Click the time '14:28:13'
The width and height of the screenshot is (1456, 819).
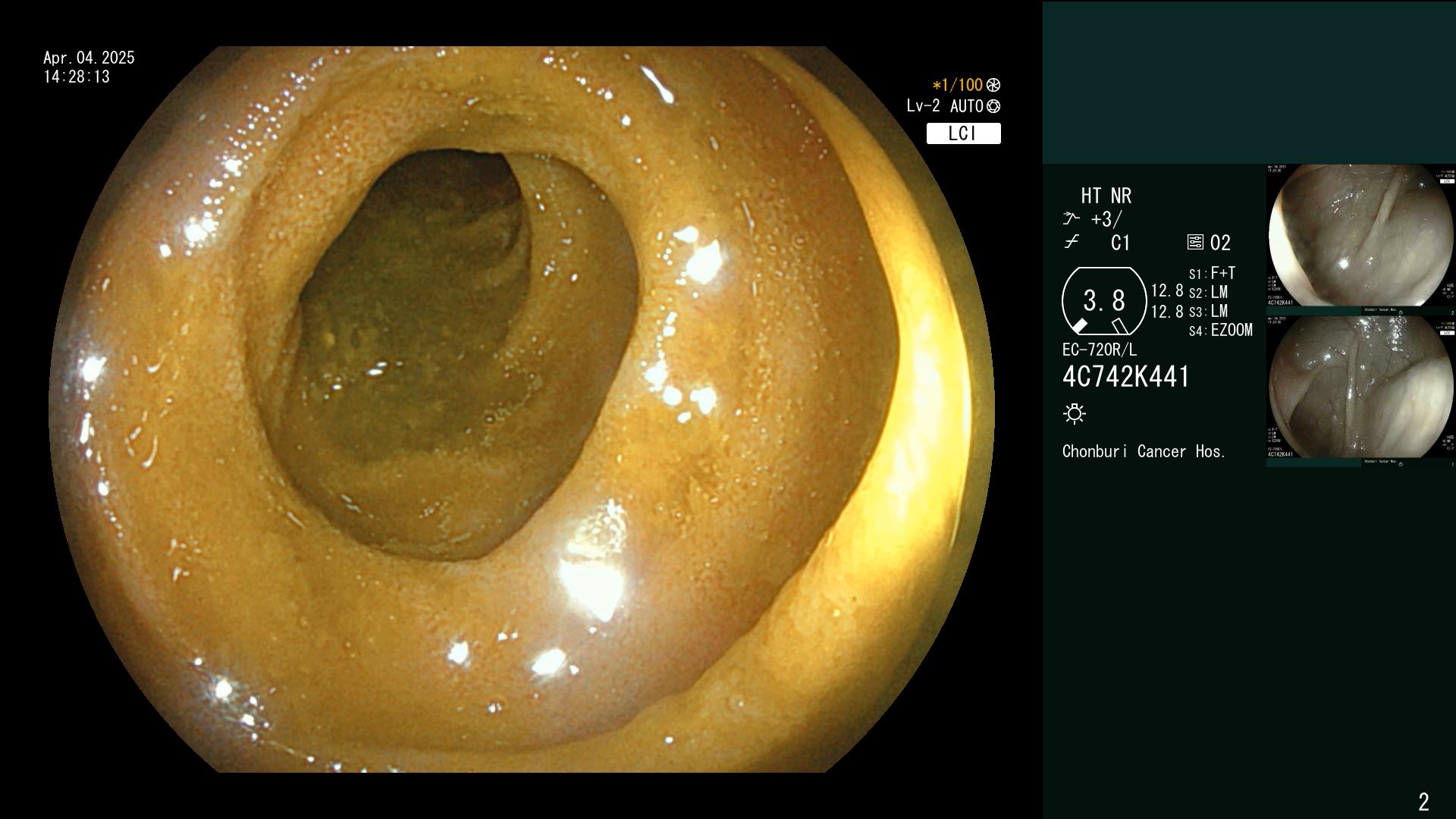tap(77, 77)
